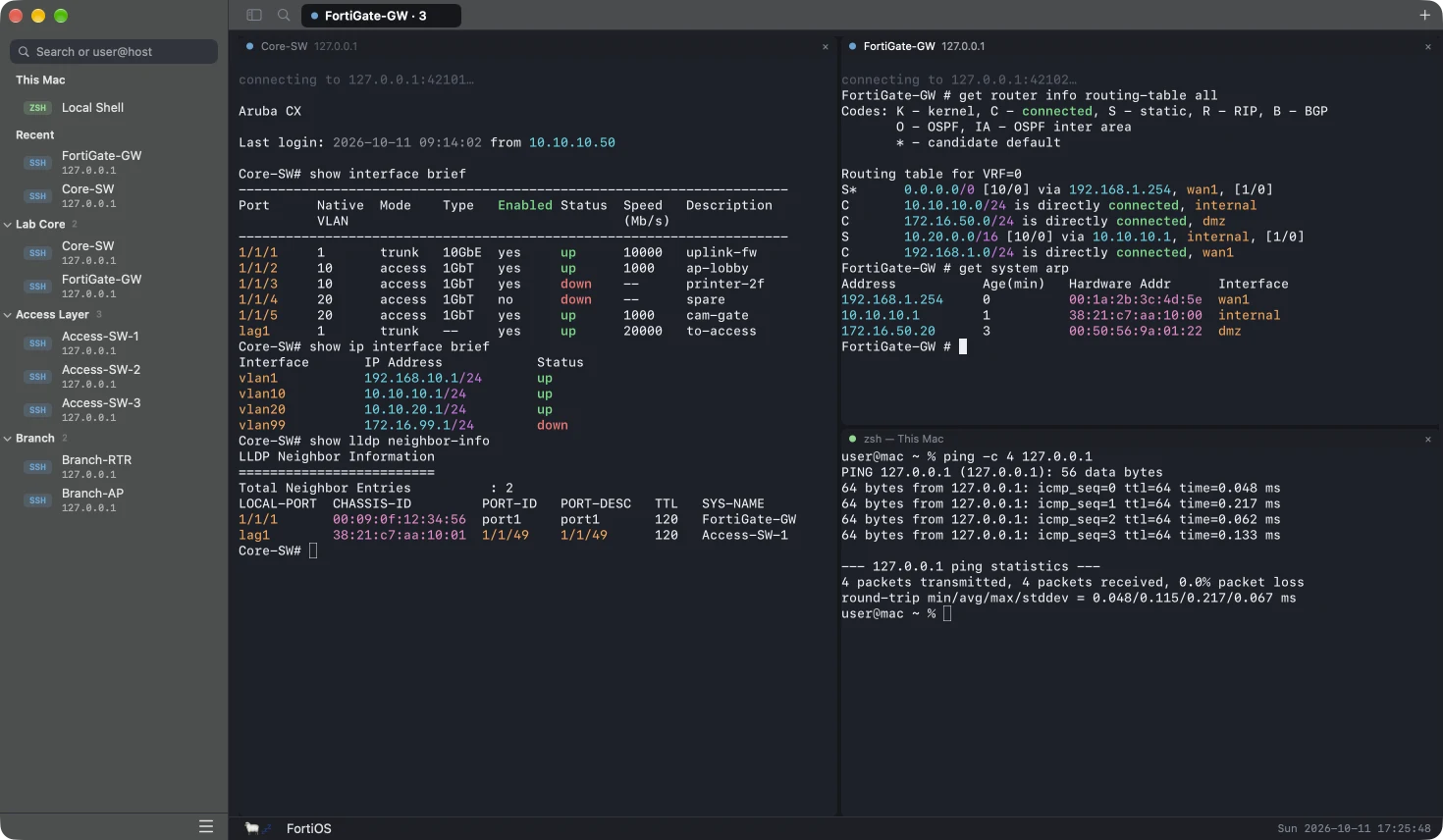Click chassis ID 00:09:0f:12:34:56

click(400, 519)
